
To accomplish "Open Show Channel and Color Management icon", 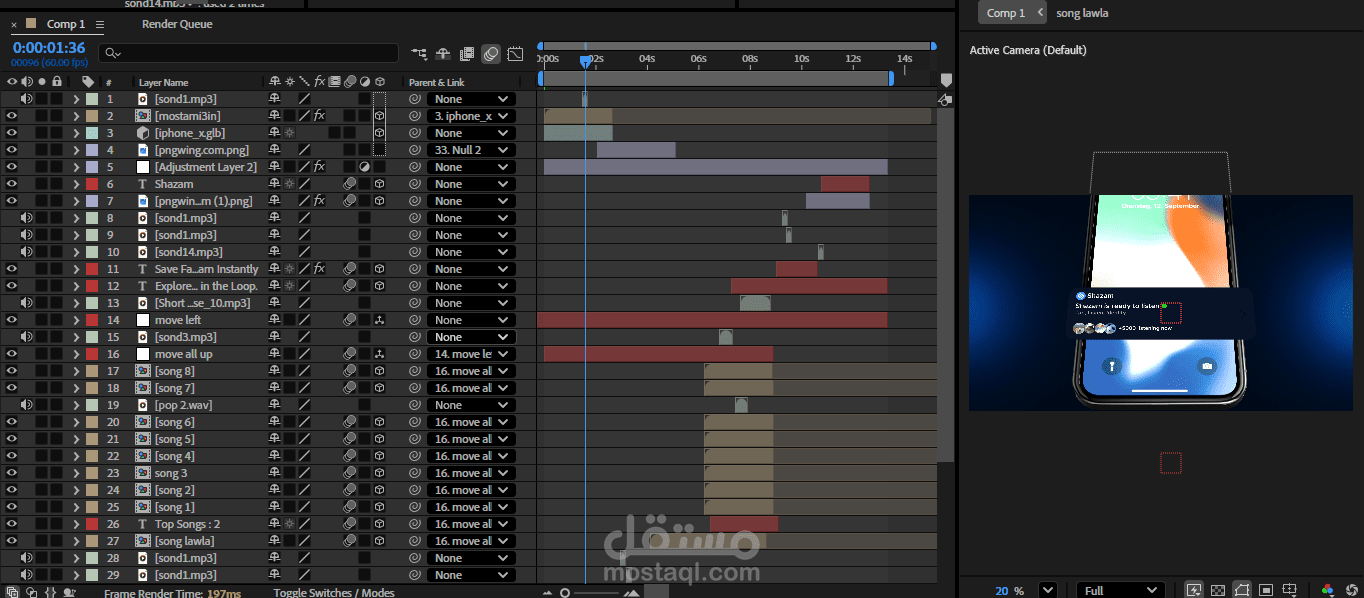I will coord(1327,590).
